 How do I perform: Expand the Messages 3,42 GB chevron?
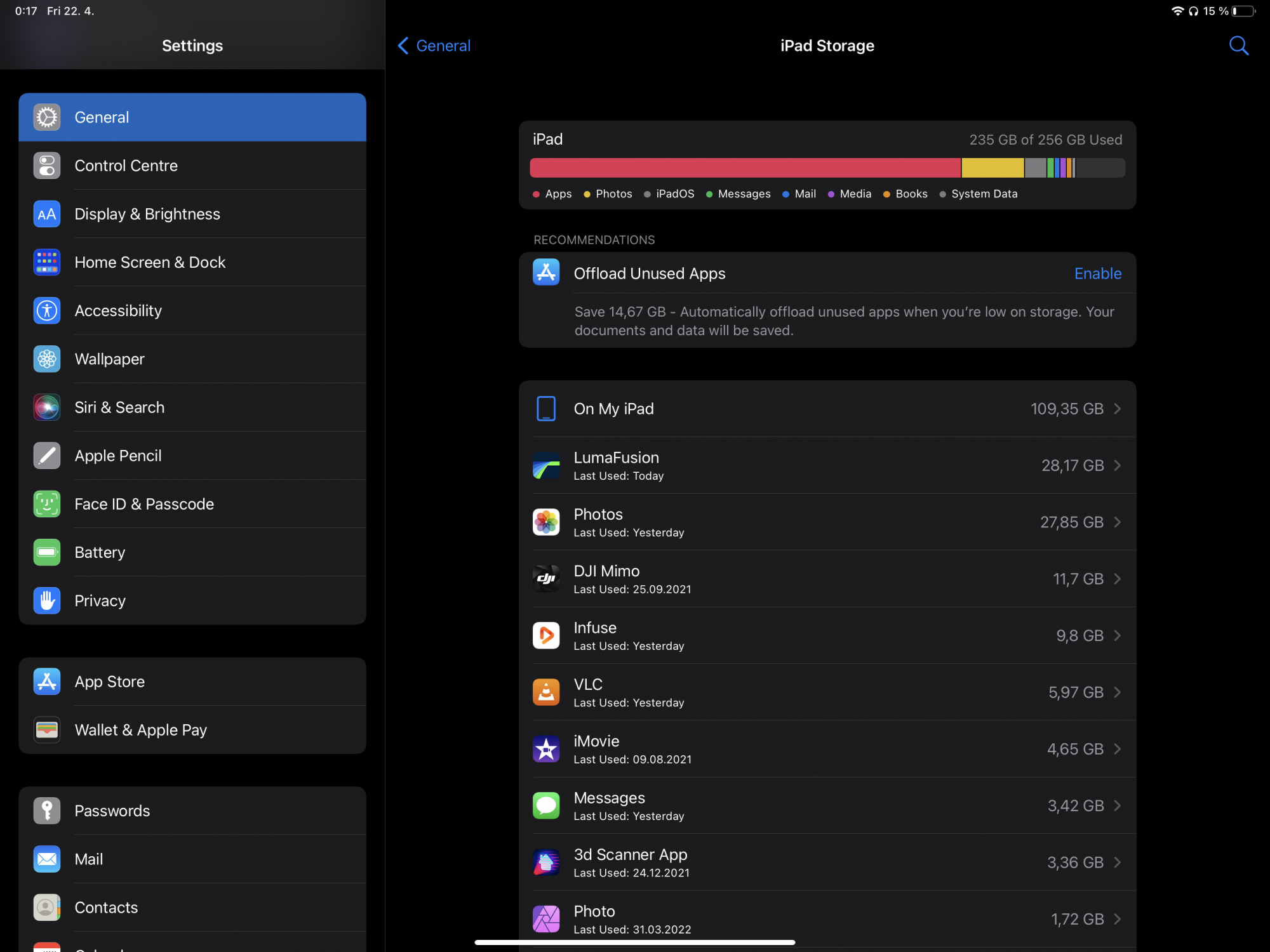(1117, 806)
